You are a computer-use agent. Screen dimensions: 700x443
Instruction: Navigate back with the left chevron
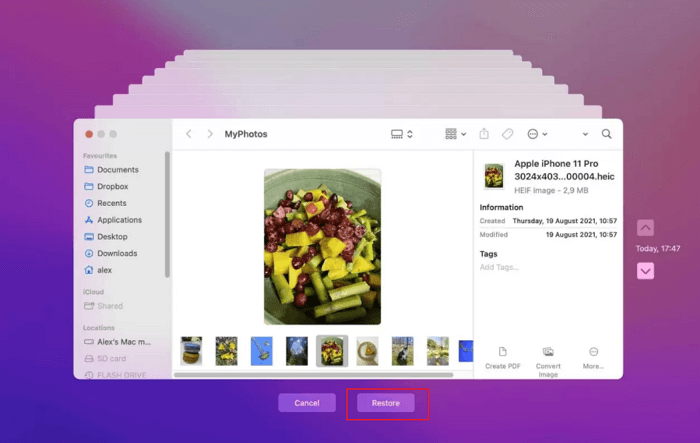[x=189, y=134]
